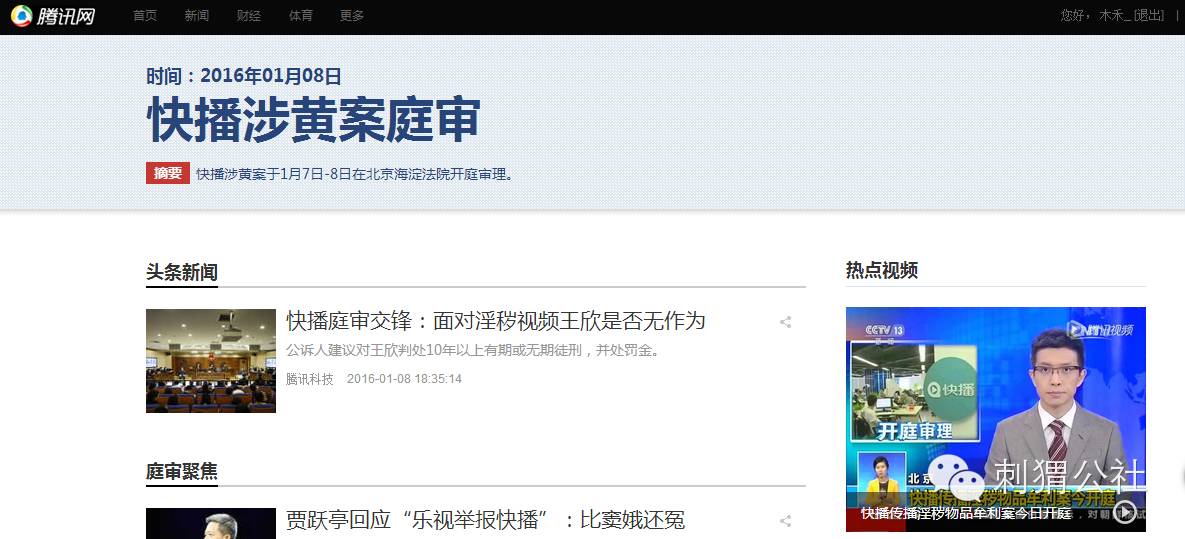The height and width of the screenshot is (539, 1185).
Task: Share the 贾跃亭回应 article
Action: point(785,521)
